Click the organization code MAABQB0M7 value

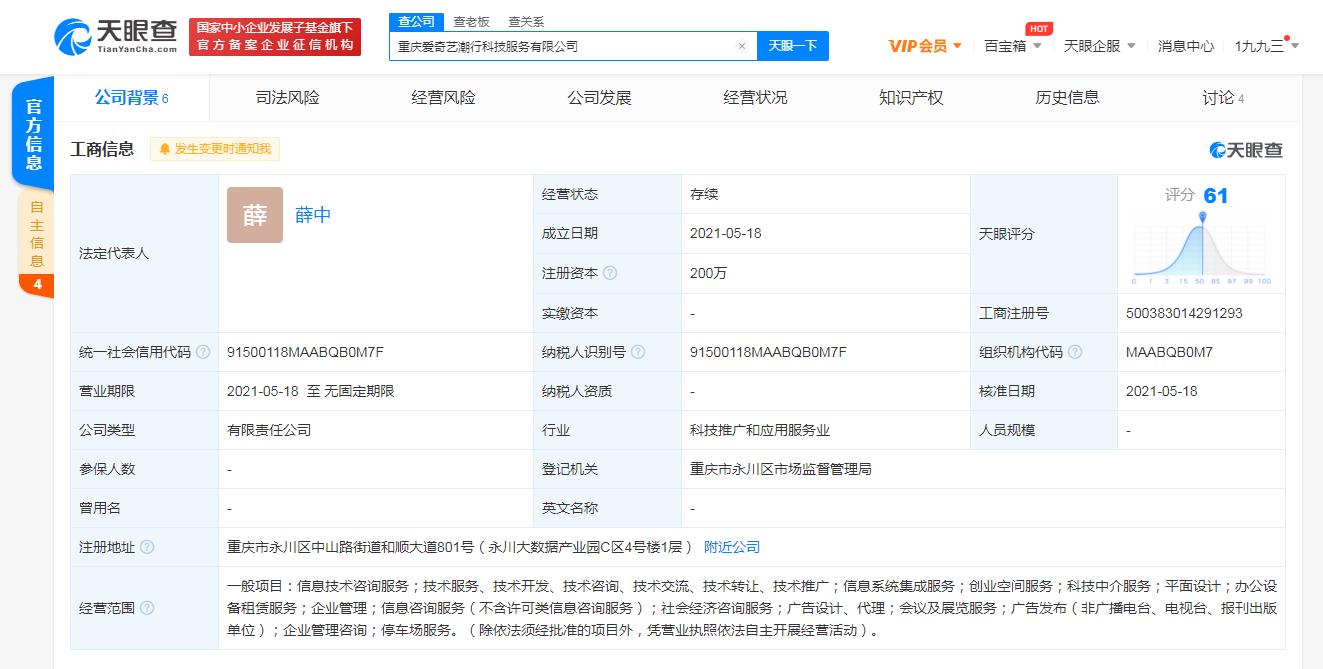point(1169,352)
